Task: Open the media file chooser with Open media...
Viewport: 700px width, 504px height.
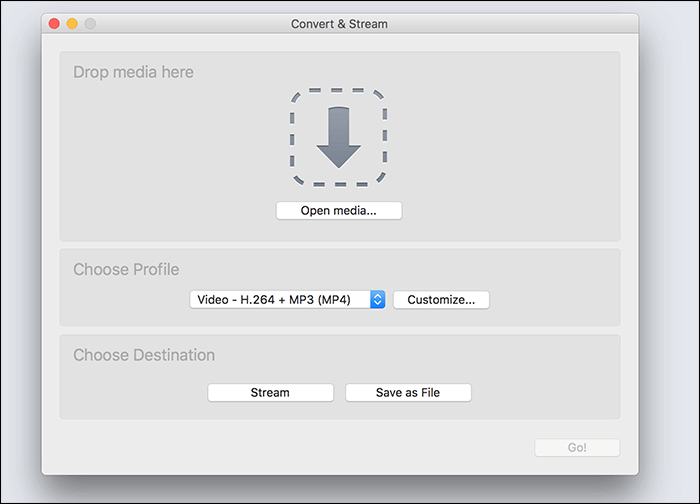Action: point(338,211)
